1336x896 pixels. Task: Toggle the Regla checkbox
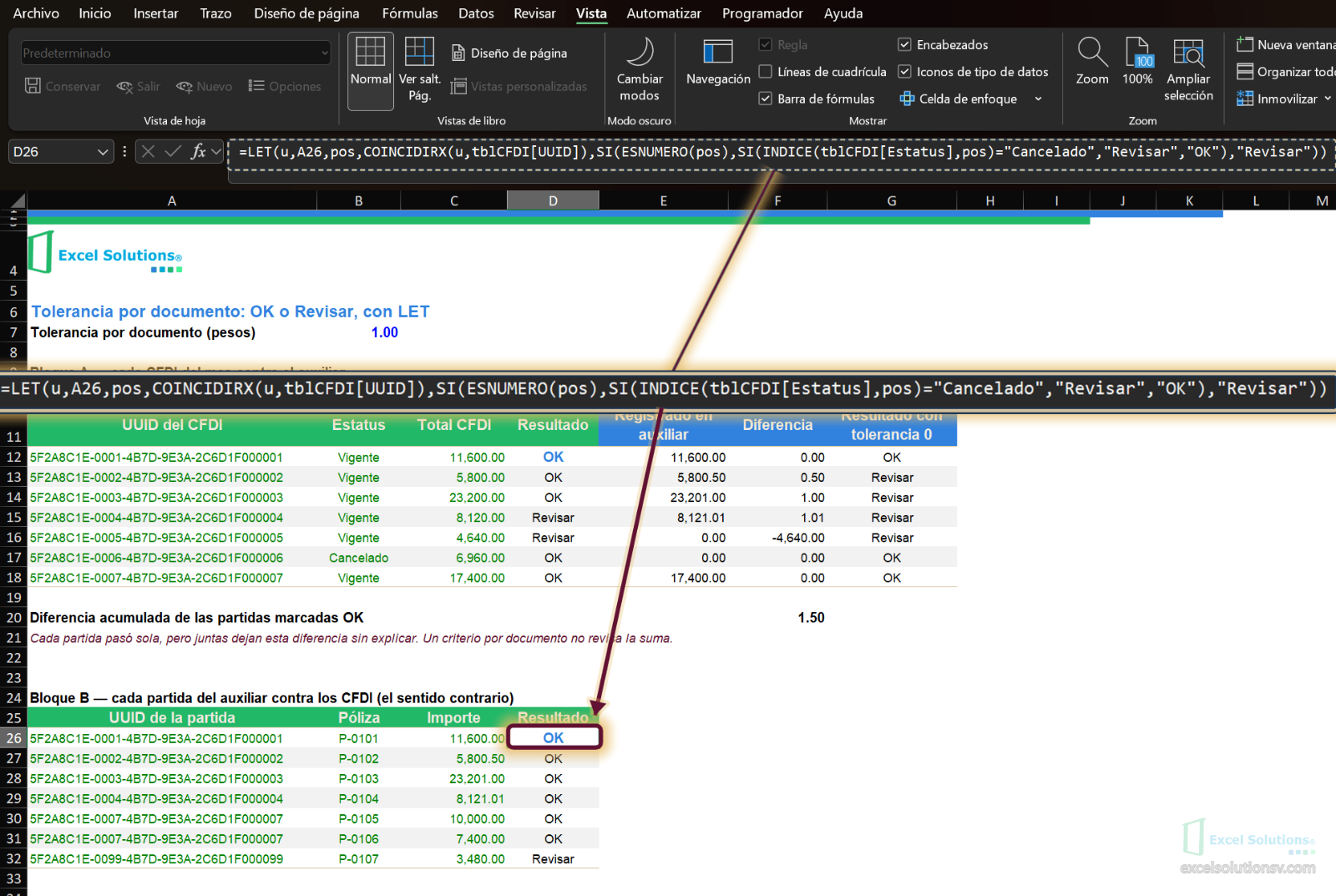(765, 45)
